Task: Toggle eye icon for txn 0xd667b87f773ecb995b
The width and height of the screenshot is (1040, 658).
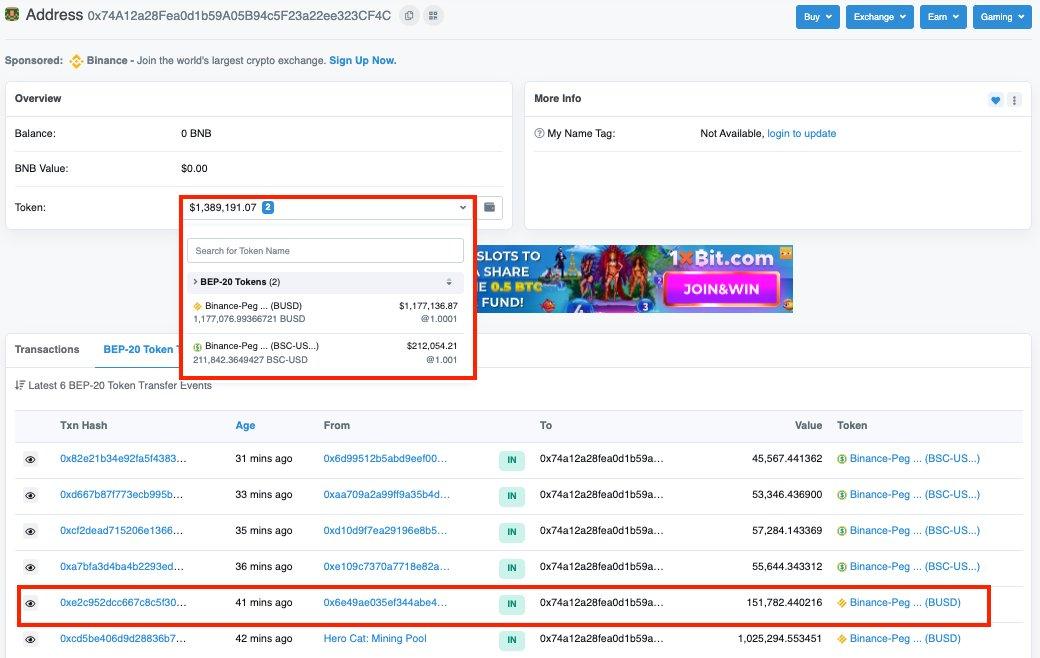Action: pyautogui.click(x=31, y=495)
